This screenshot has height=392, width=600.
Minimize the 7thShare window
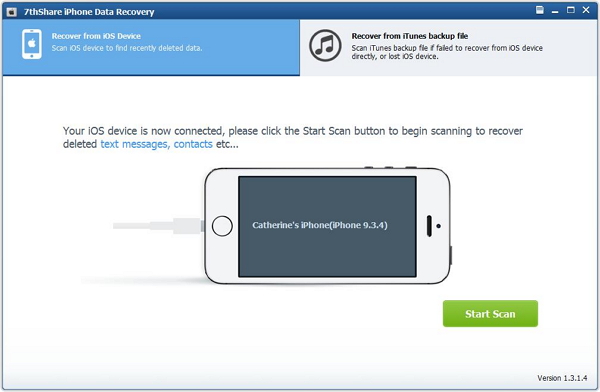point(555,11)
